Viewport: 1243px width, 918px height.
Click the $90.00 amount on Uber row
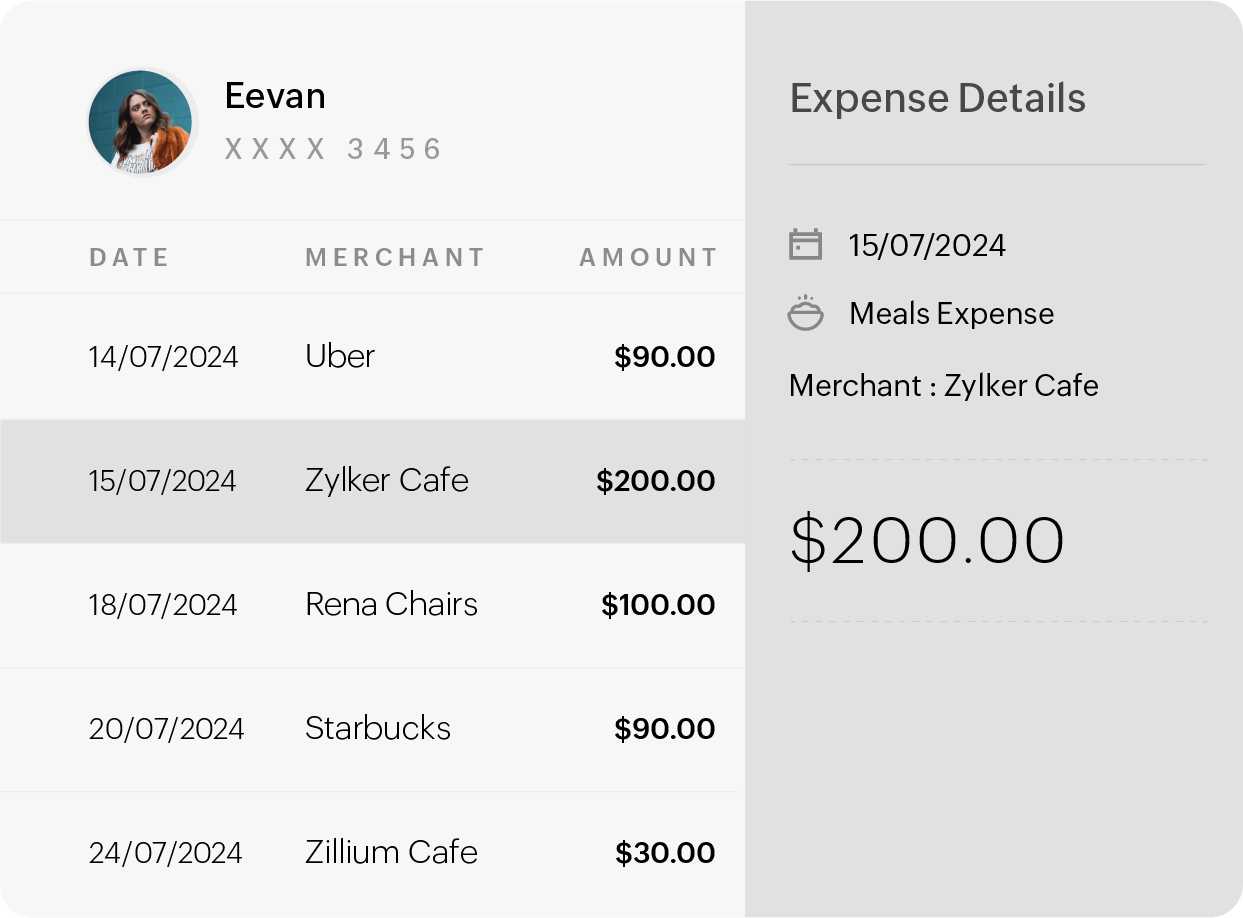pos(664,356)
